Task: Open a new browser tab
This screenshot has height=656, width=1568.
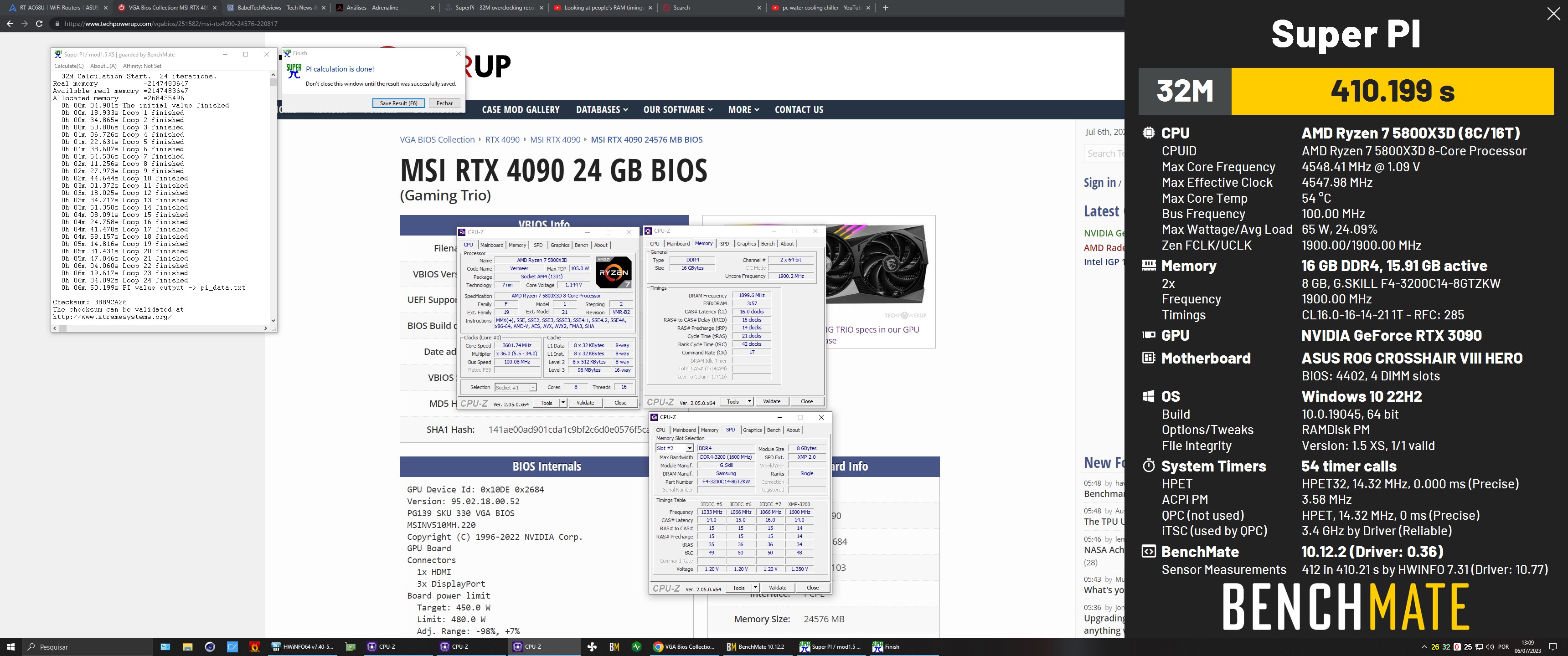Action: pos(885,8)
